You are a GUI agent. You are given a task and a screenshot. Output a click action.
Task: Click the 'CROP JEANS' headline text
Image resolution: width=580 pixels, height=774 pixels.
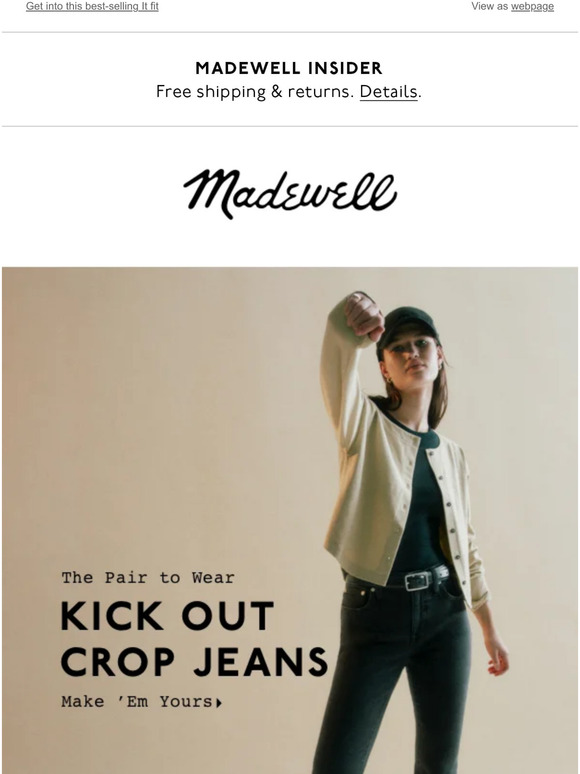click(x=194, y=661)
